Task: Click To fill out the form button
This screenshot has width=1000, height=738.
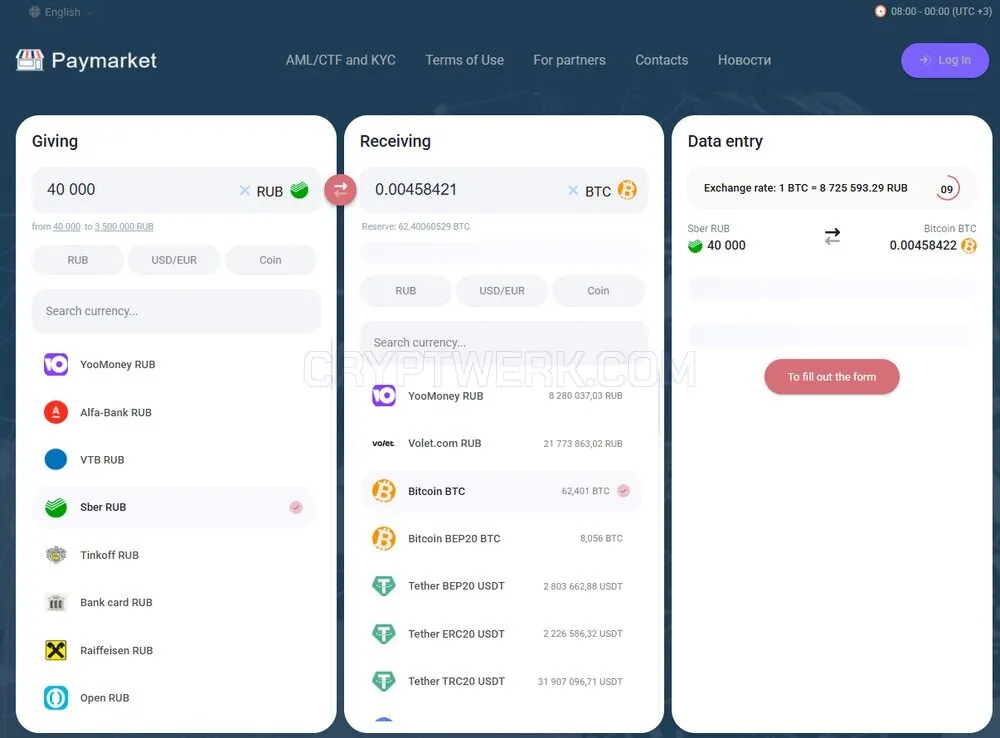Action: pyautogui.click(x=832, y=377)
